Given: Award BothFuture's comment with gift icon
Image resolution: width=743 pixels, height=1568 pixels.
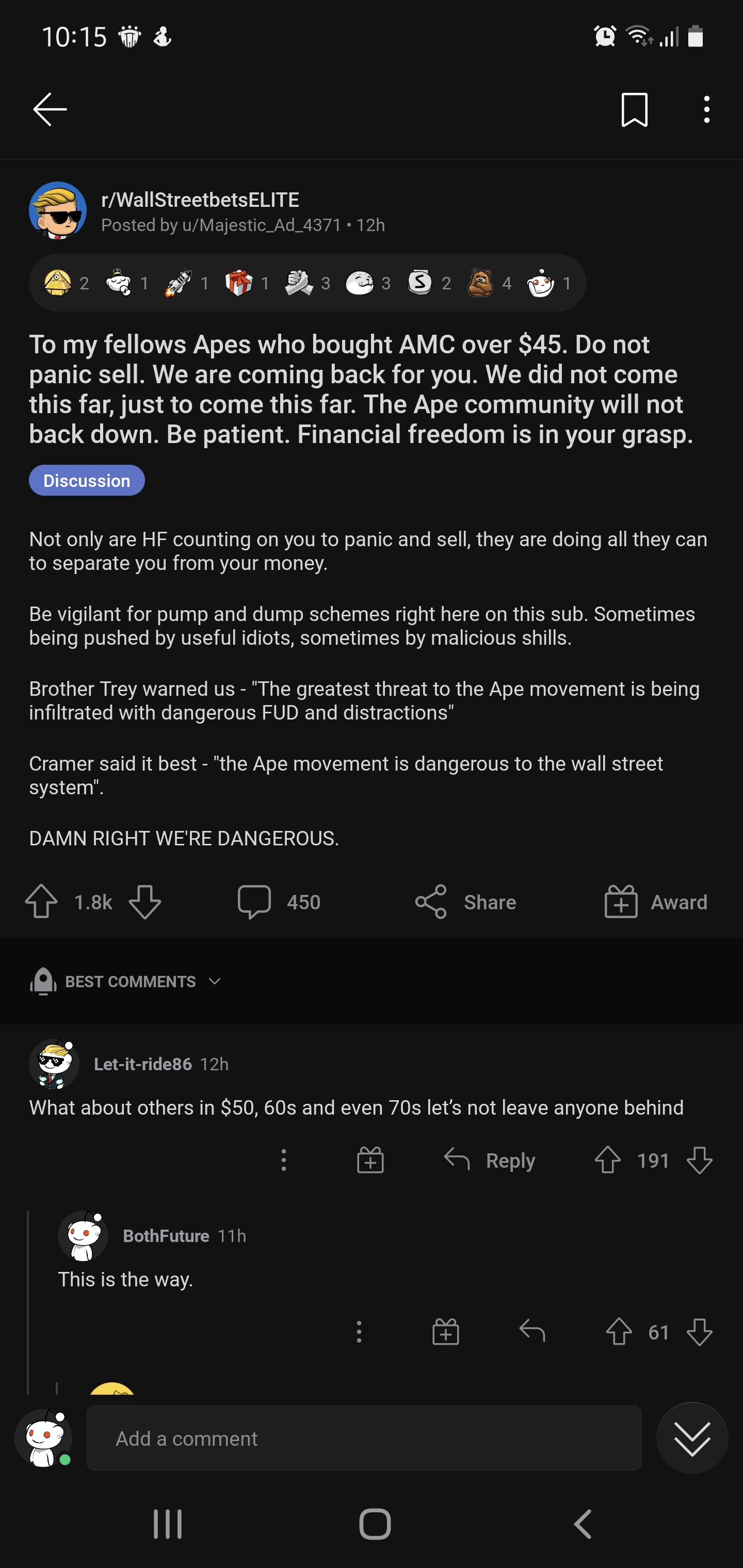Looking at the screenshot, I should tap(445, 1332).
